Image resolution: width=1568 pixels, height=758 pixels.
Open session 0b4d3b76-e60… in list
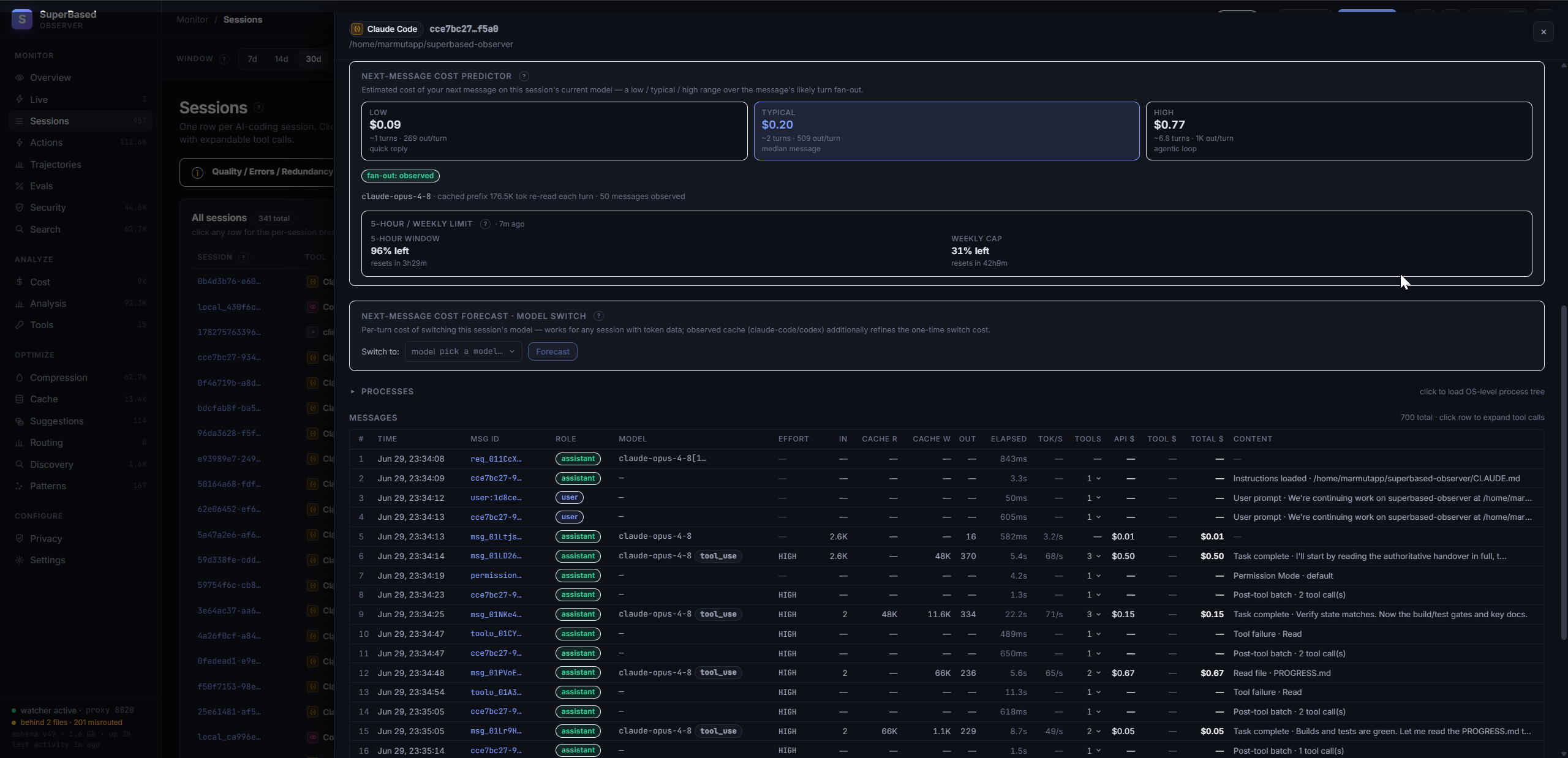[229, 282]
